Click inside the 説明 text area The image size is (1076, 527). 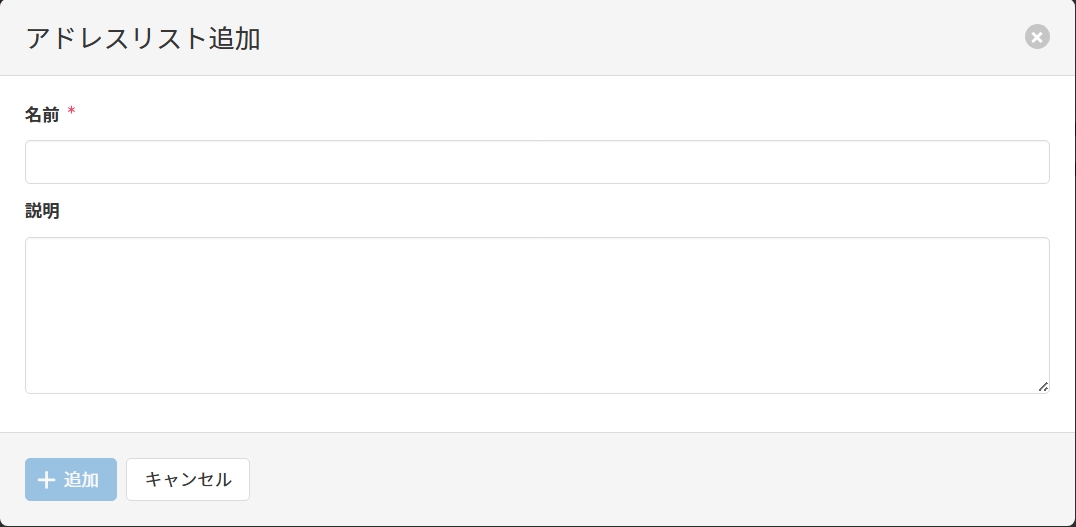[x=537, y=315]
